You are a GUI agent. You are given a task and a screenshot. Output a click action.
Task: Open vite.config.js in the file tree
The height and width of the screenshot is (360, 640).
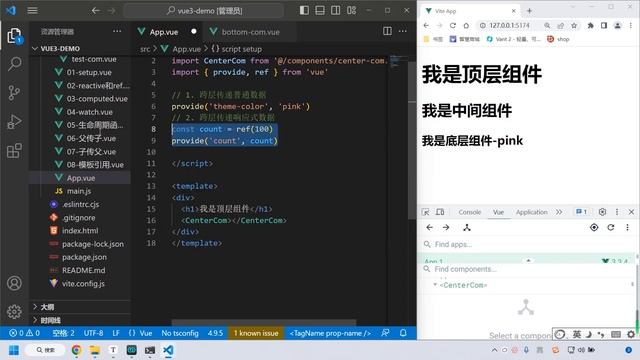83,283
